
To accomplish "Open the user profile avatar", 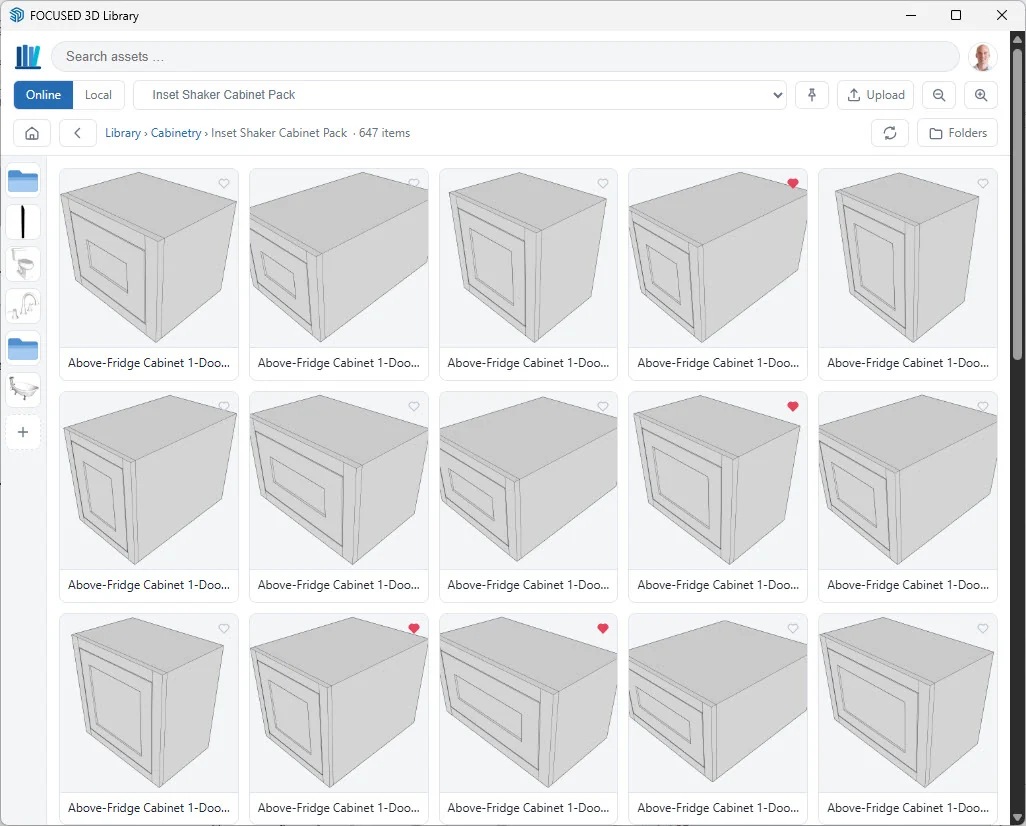I will [982, 57].
